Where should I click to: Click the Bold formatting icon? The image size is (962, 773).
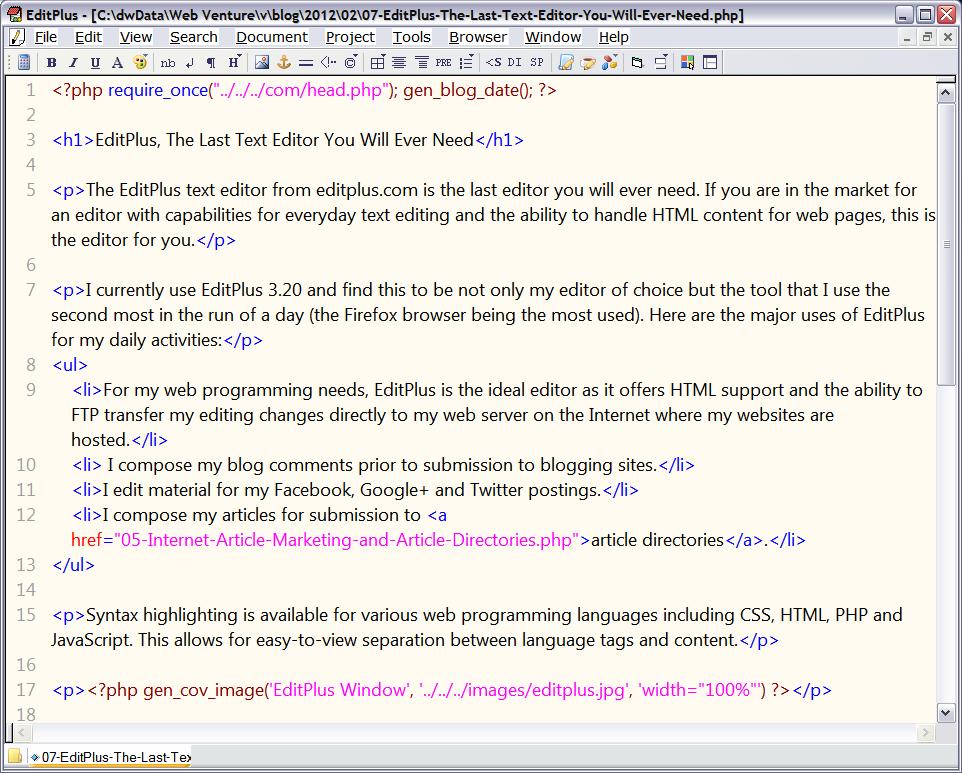click(52, 63)
